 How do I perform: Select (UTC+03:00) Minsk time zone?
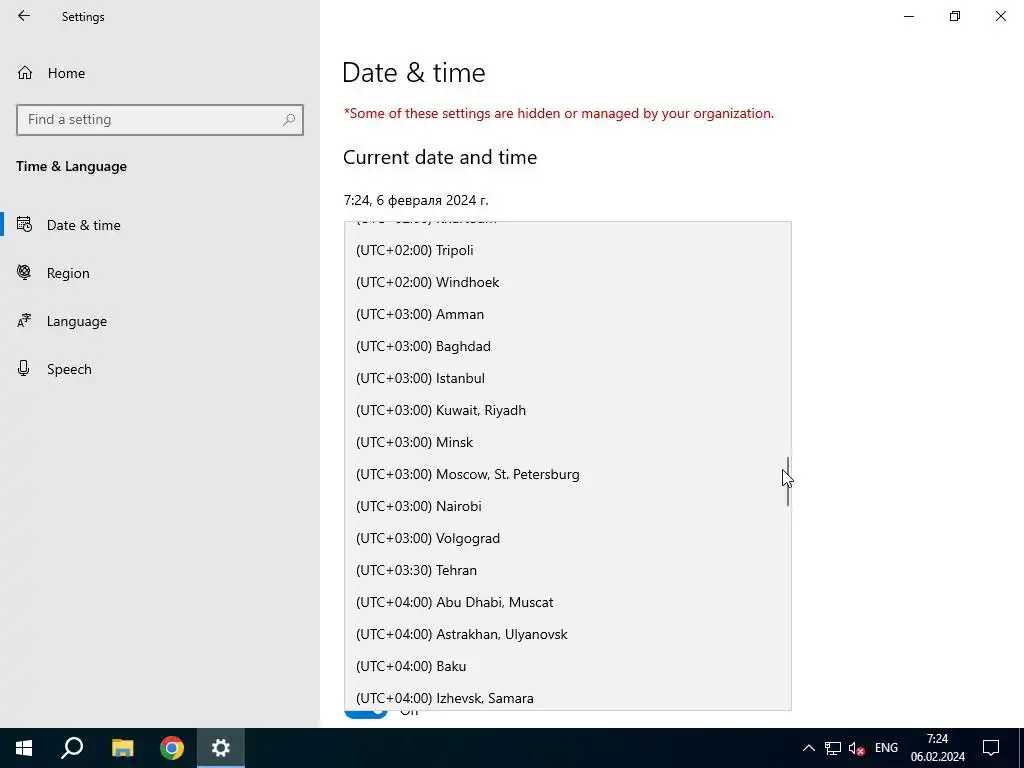[x=568, y=442]
